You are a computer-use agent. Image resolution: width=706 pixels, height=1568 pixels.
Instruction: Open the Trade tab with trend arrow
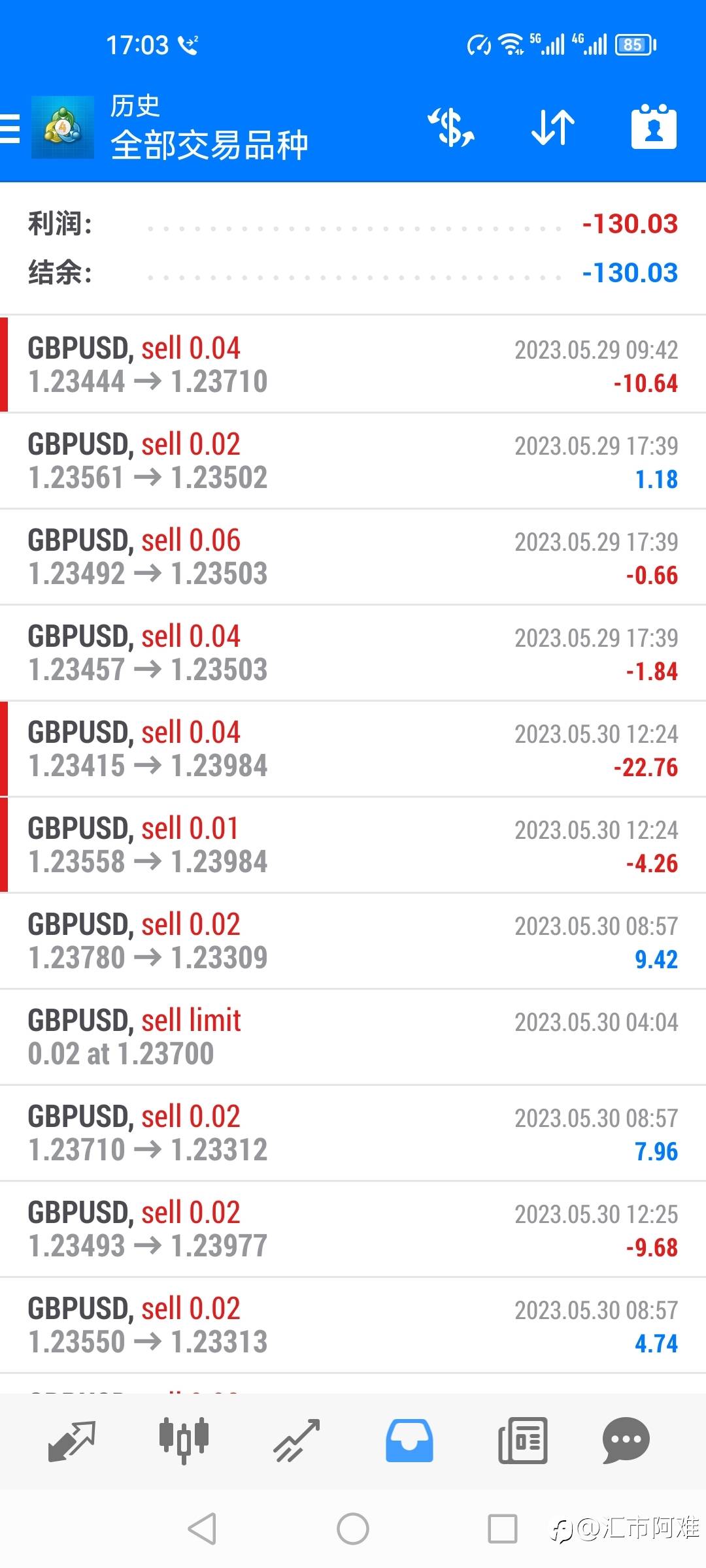(x=296, y=1441)
